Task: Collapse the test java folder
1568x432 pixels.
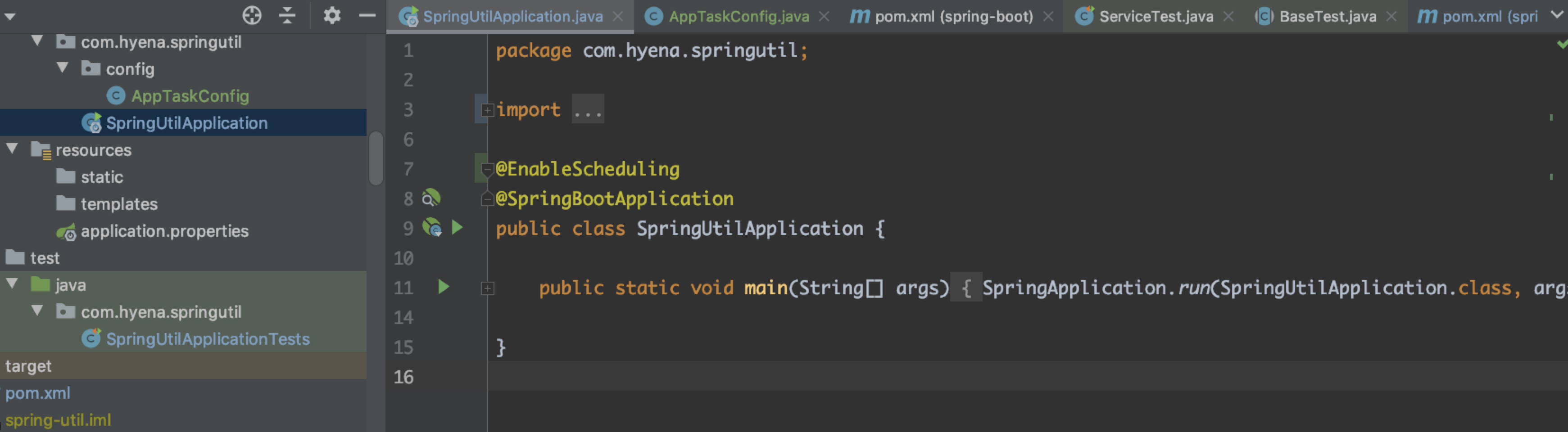Action: (12, 283)
